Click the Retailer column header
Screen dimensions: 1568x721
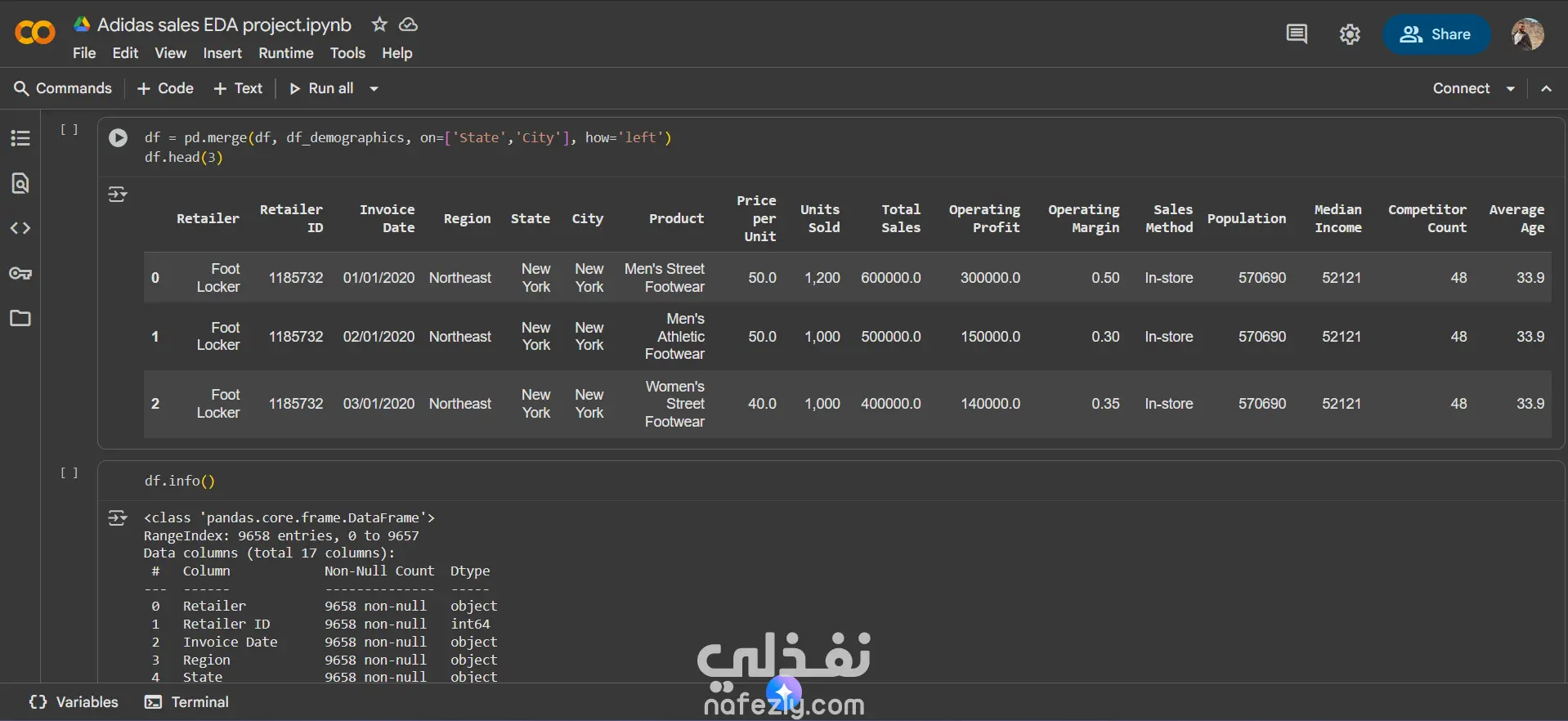tap(208, 218)
